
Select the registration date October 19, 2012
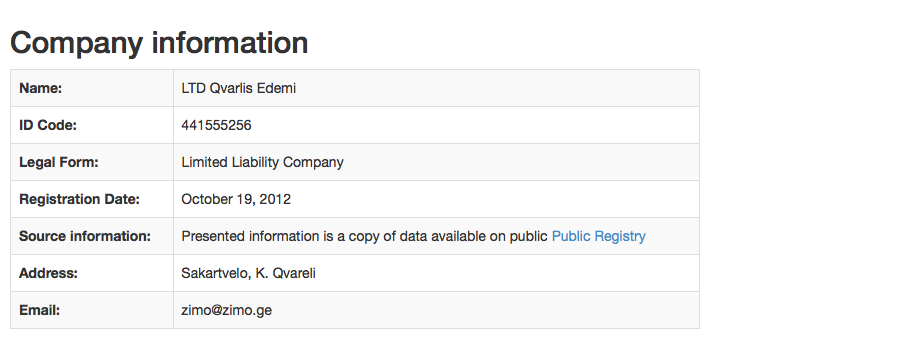pyautogui.click(x=236, y=199)
